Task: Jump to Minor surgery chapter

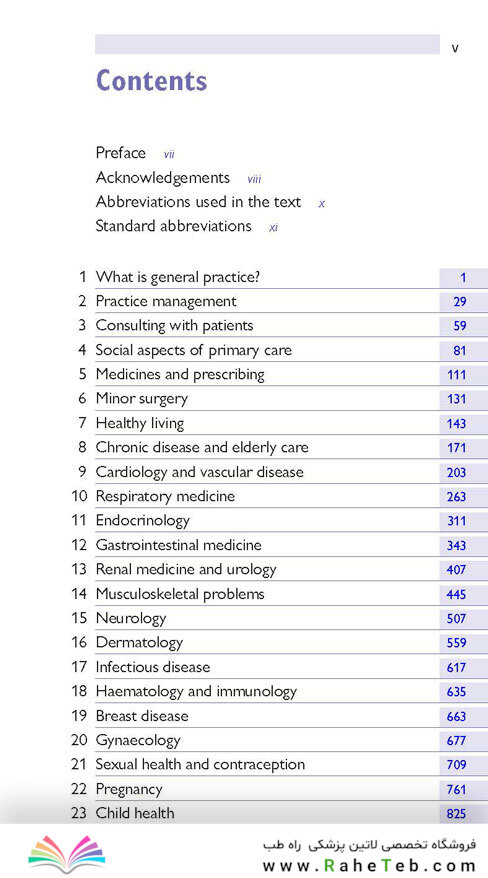Action: coord(142,399)
